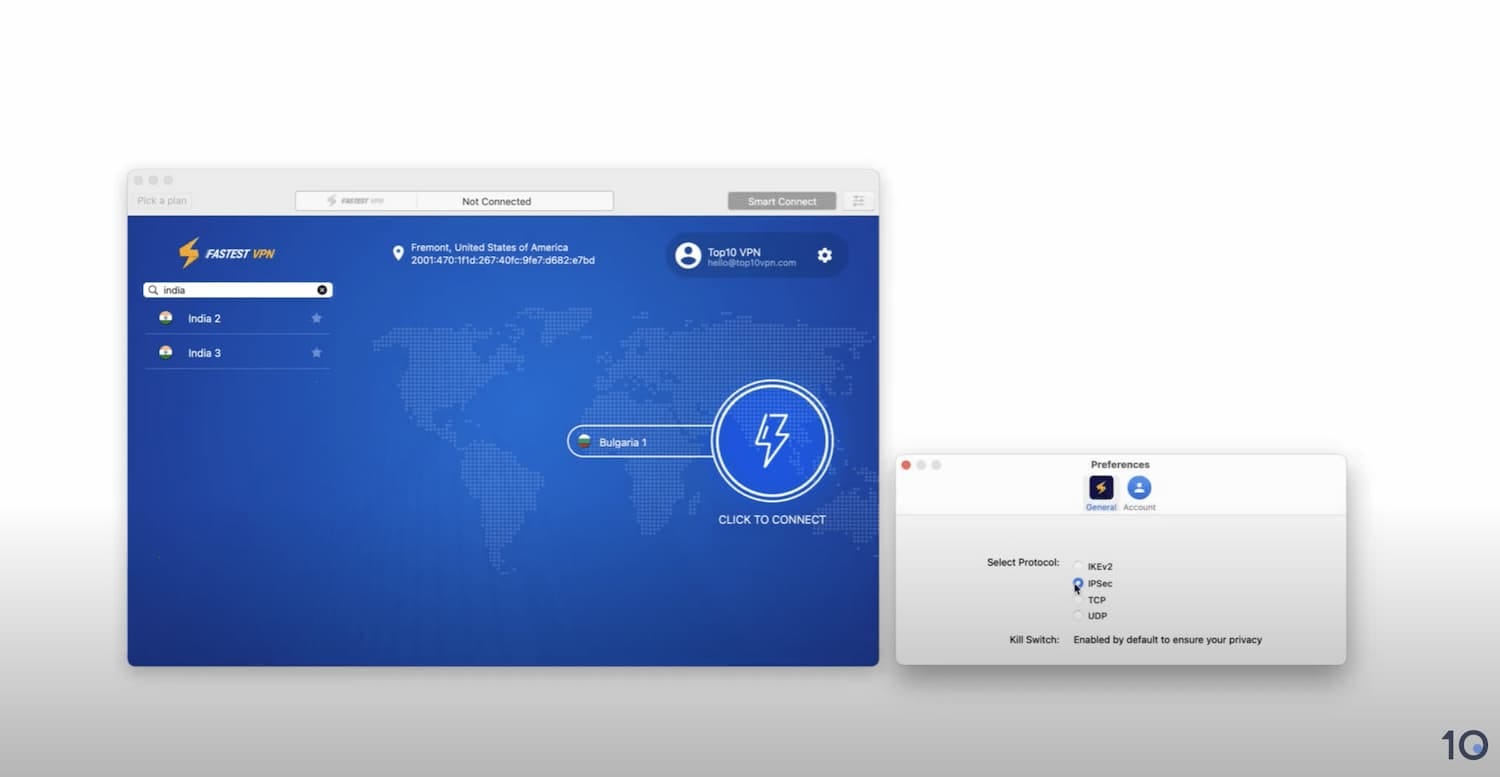The image size is (1500, 777).
Task: Open the sliders preferences icon in title bar
Action: [x=859, y=201]
